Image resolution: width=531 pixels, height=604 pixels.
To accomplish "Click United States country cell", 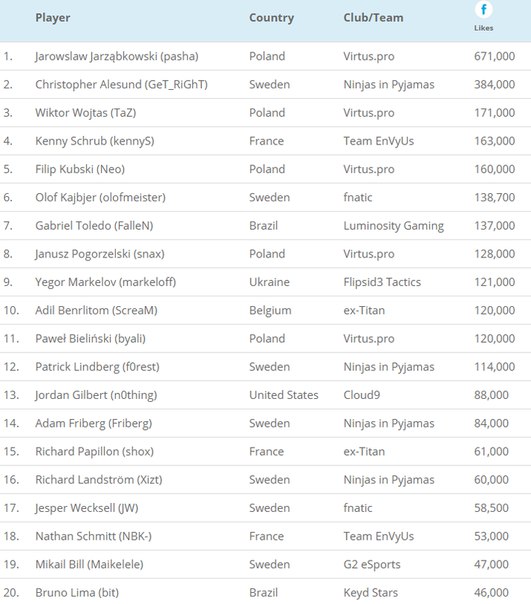I will tap(284, 395).
